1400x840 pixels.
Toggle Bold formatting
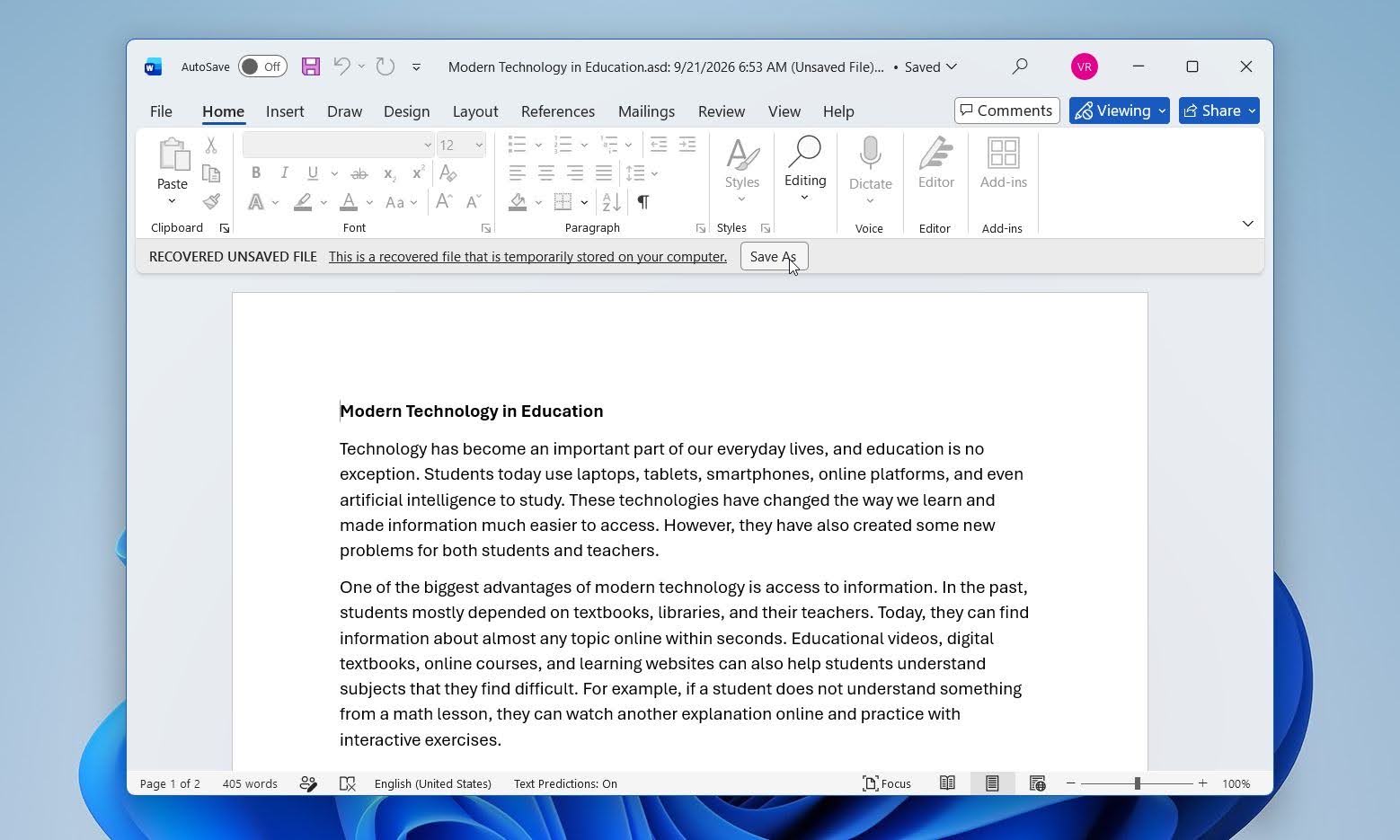point(256,173)
